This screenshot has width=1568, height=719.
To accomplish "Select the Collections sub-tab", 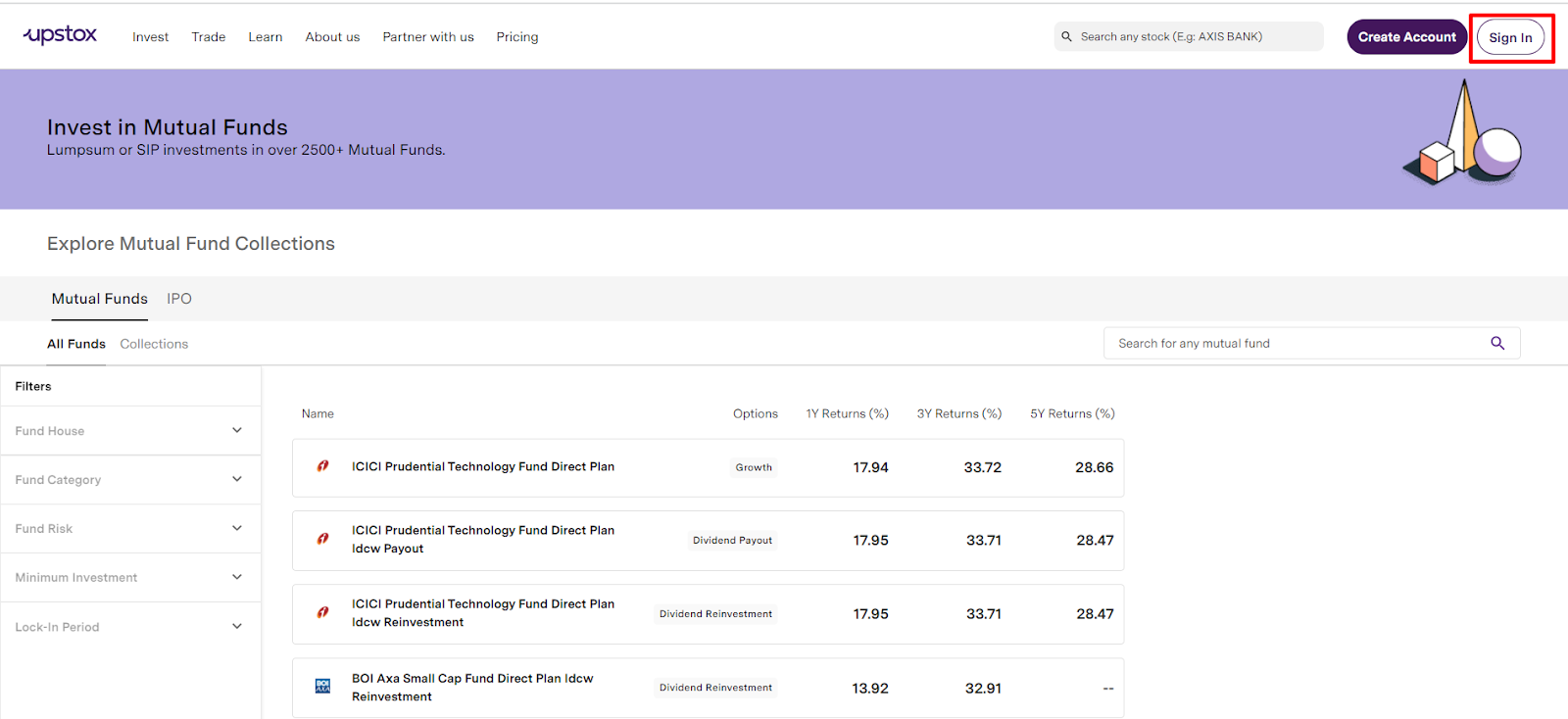I will click(x=154, y=344).
